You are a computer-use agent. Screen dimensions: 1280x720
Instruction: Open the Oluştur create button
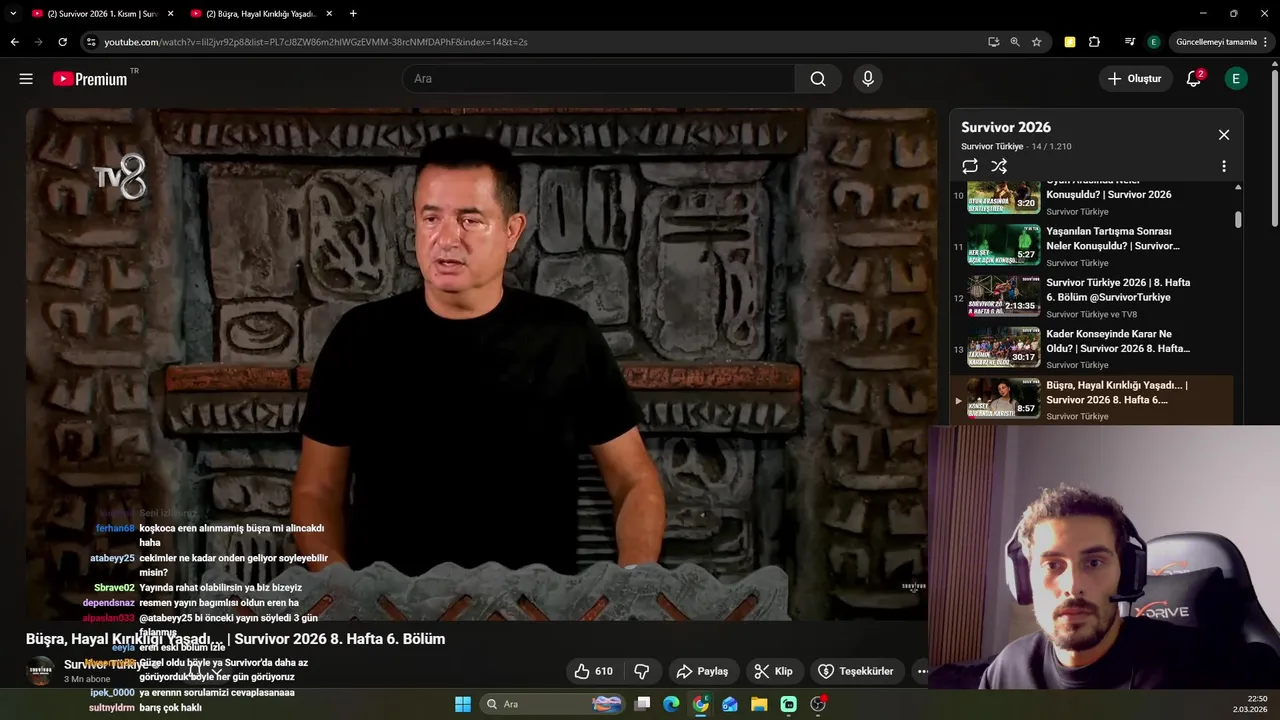[1135, 79]
